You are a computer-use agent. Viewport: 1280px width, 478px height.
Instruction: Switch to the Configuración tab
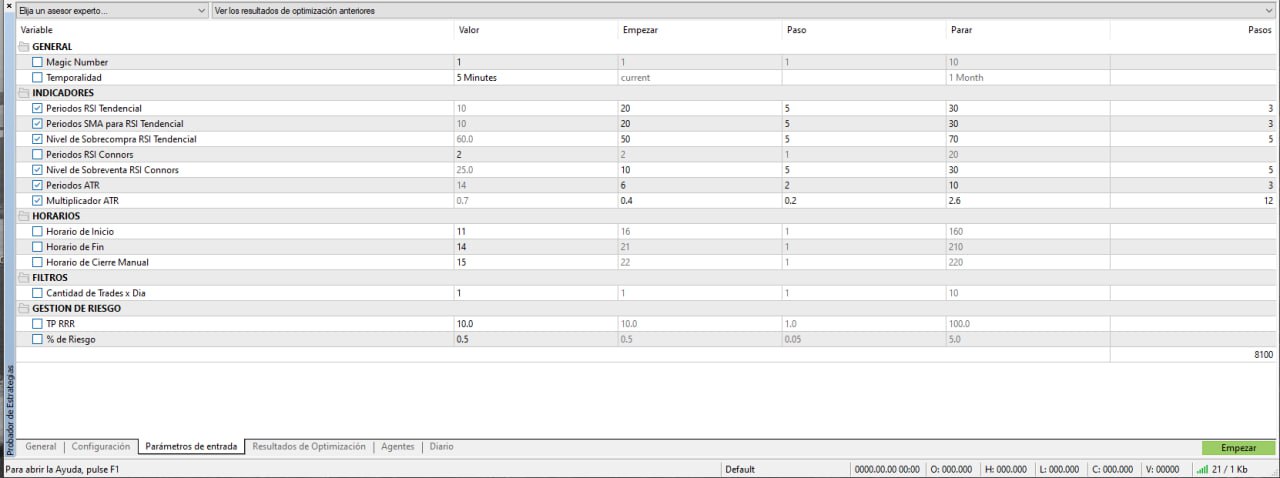click(101, 447)
